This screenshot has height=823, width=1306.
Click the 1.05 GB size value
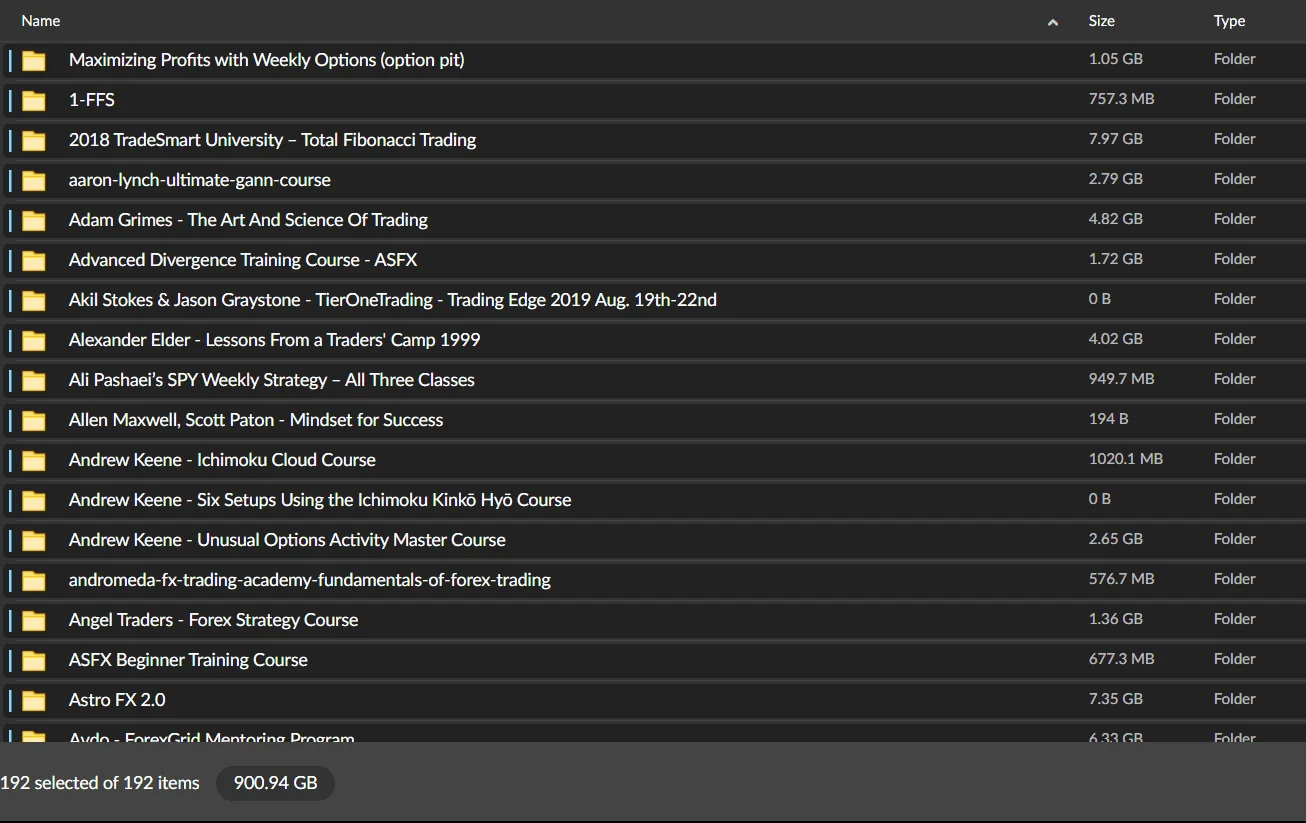pyautogui.click(x=1116, y=59)
